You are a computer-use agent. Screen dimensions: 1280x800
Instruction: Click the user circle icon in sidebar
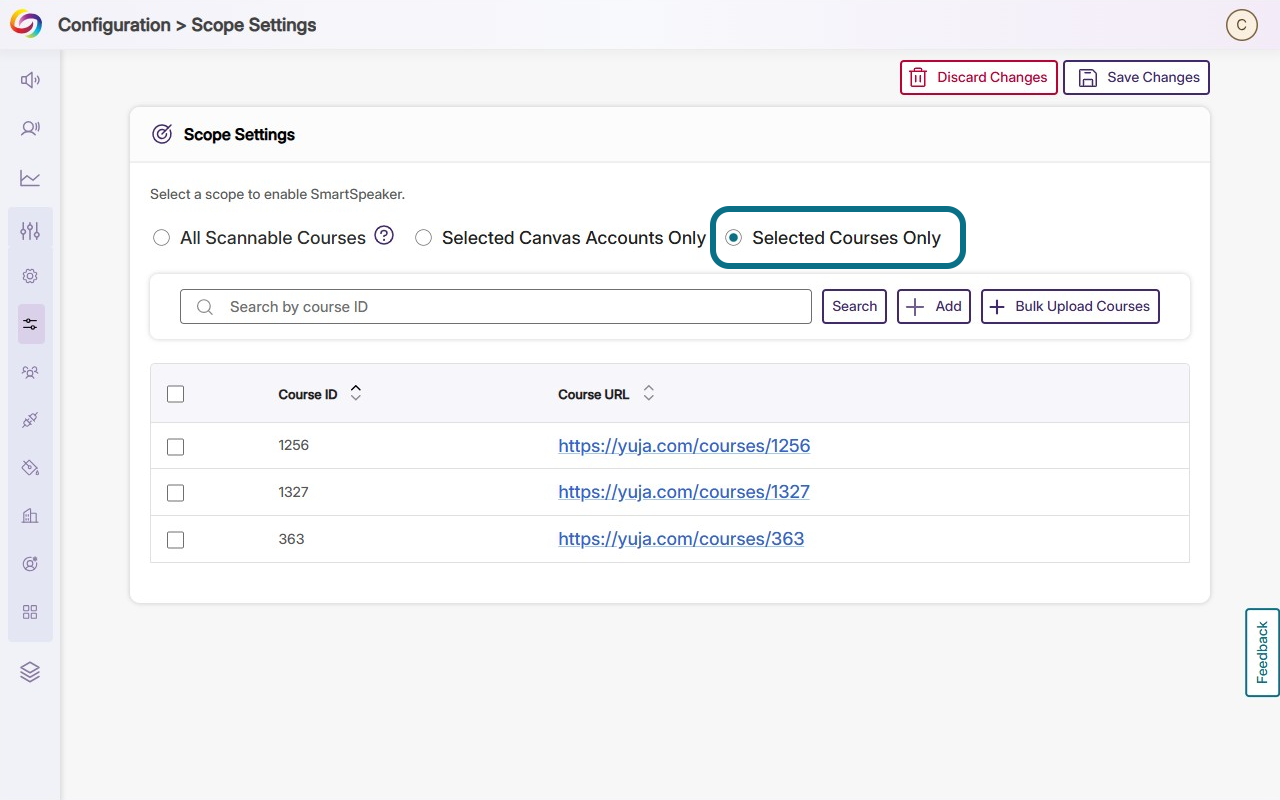(30, 564)
